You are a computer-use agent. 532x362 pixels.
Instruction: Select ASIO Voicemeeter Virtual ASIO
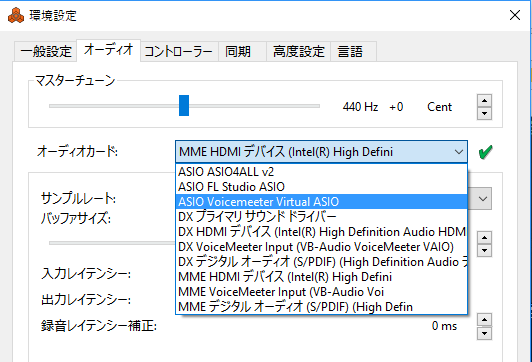pyautogui.click(x=321, y=202)
